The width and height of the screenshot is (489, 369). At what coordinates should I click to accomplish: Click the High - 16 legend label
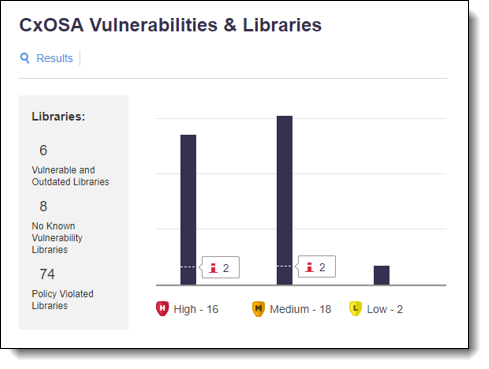196,309
